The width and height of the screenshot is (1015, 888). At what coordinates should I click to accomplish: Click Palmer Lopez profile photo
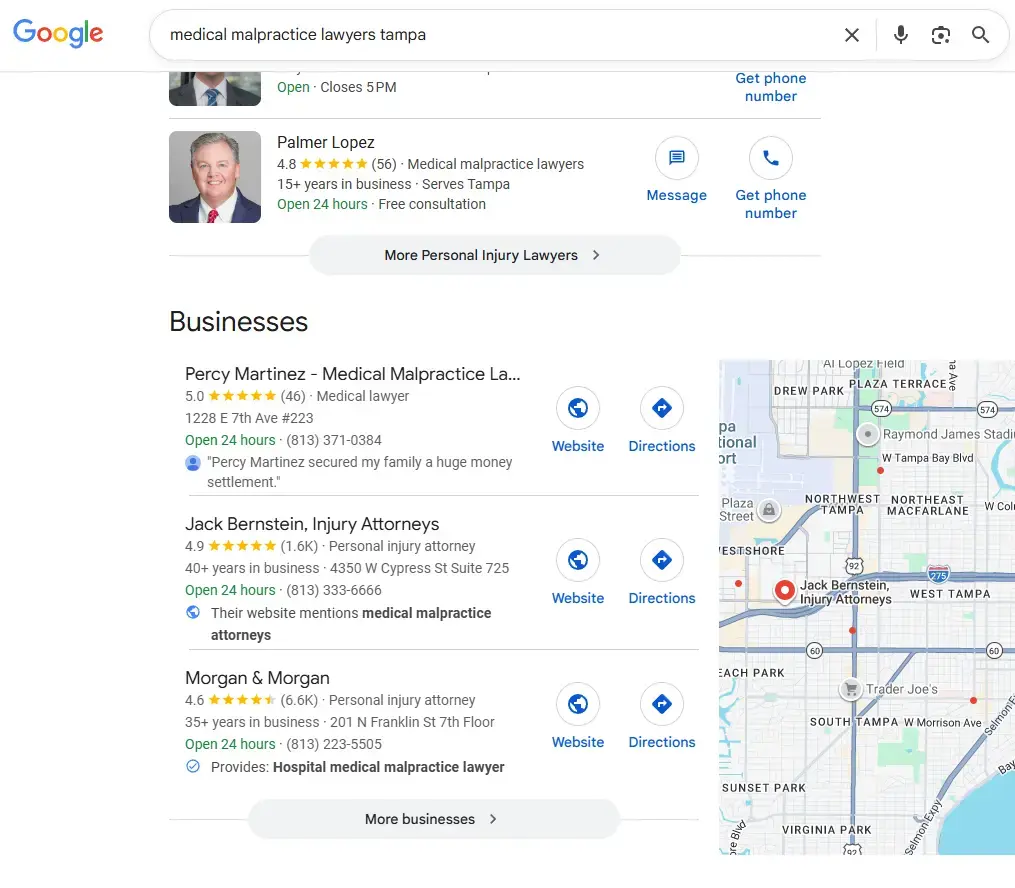[215, 177]
